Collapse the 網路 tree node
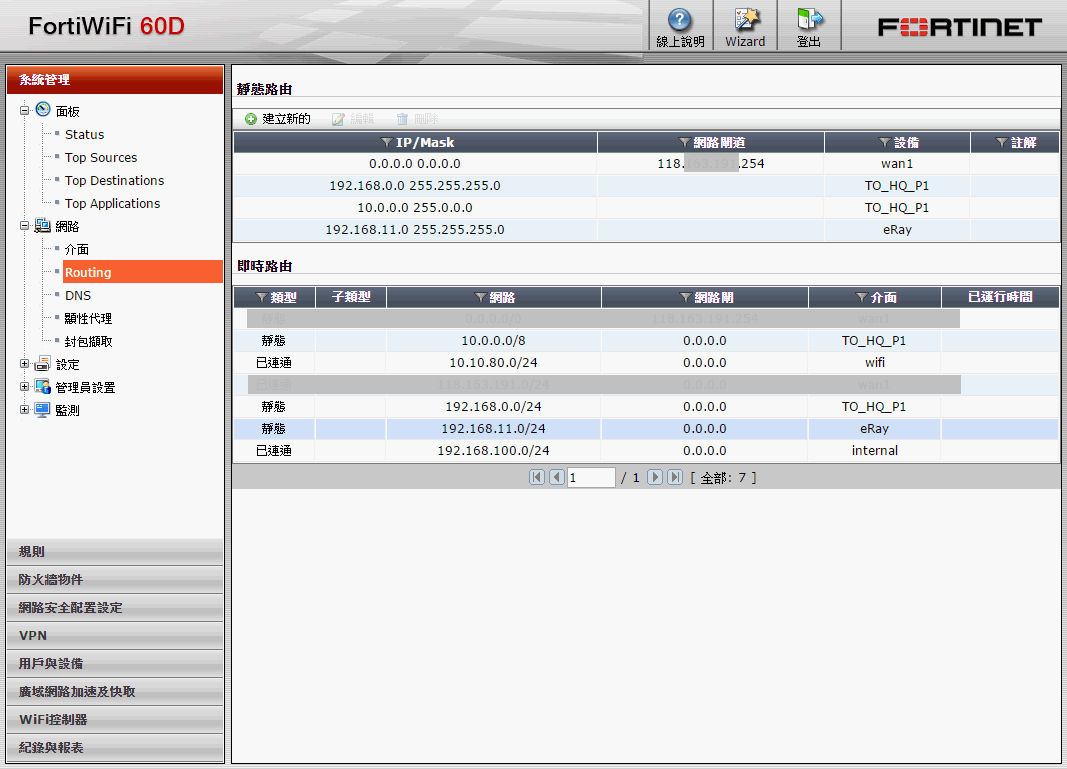Screen dimensions: 1067x769 (x=24, y=225)
